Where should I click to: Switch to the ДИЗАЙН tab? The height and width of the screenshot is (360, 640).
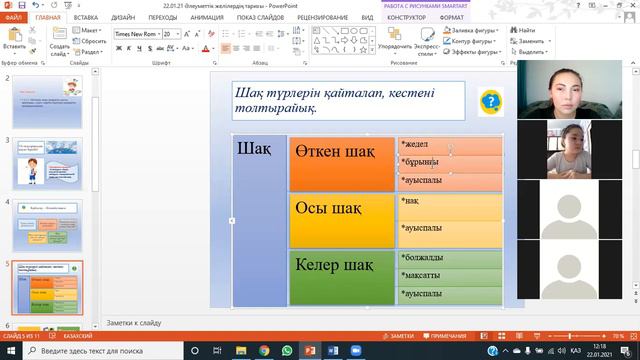[123, 18]
